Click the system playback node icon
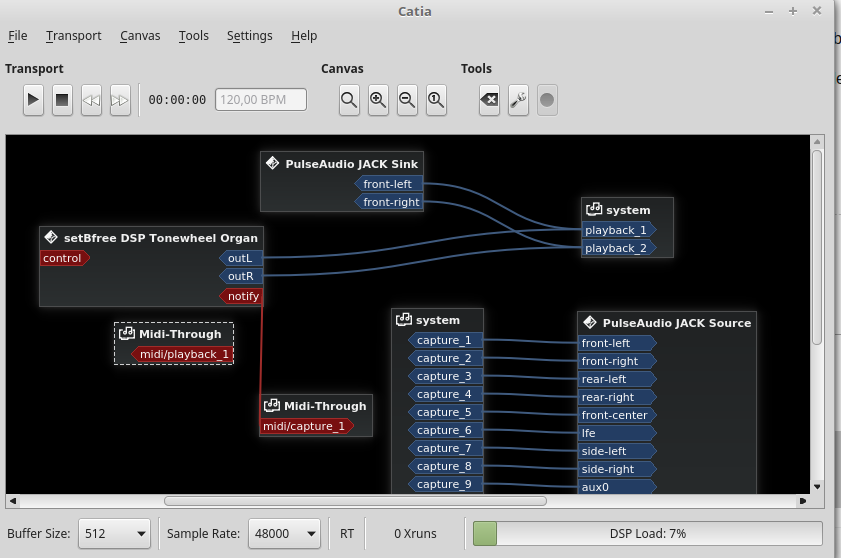Viewport: 841px width, 558px height. [x=594, y=209]
